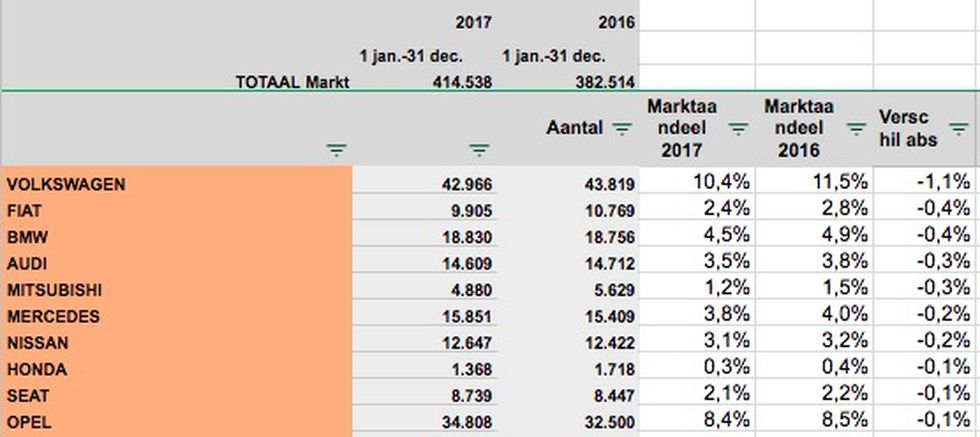Click the total market value 414.538
The image size is (980, 437).
pyautogui.click(x=462, y=82)
